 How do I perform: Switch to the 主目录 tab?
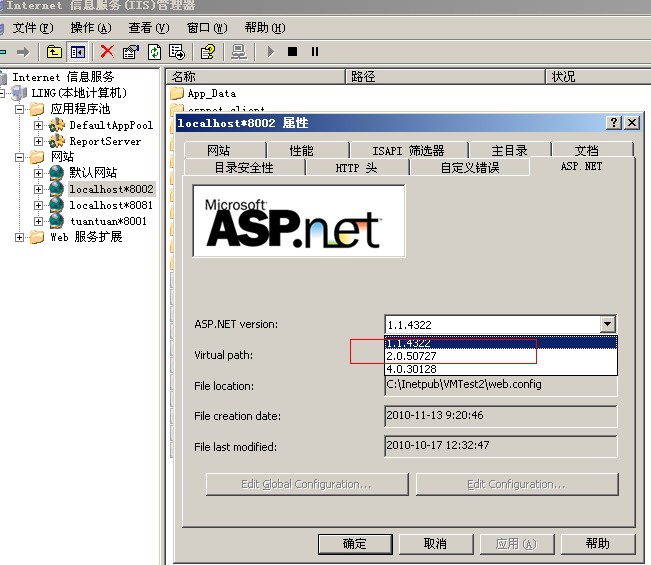pyautogui.click(x=509, y=150)
